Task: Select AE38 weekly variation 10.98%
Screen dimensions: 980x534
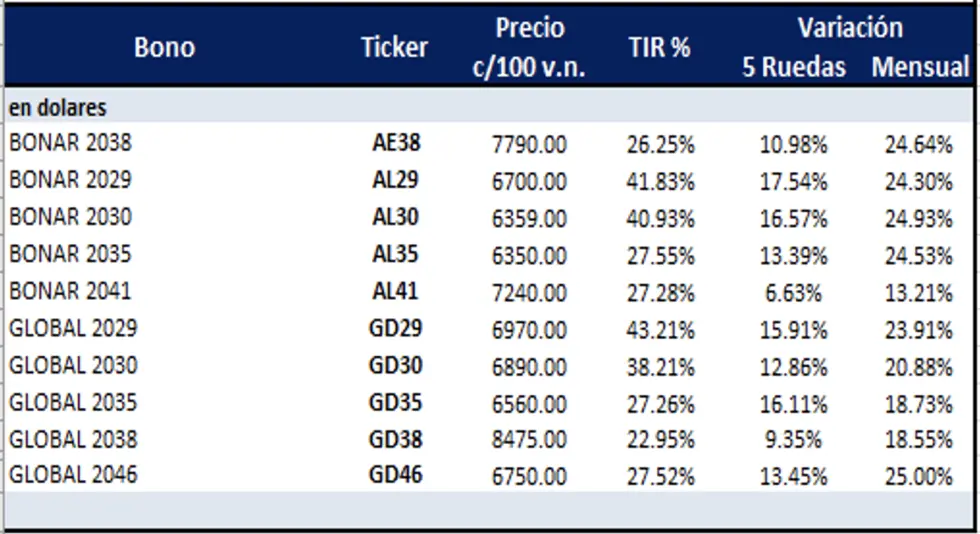Action: coord(793,144)
